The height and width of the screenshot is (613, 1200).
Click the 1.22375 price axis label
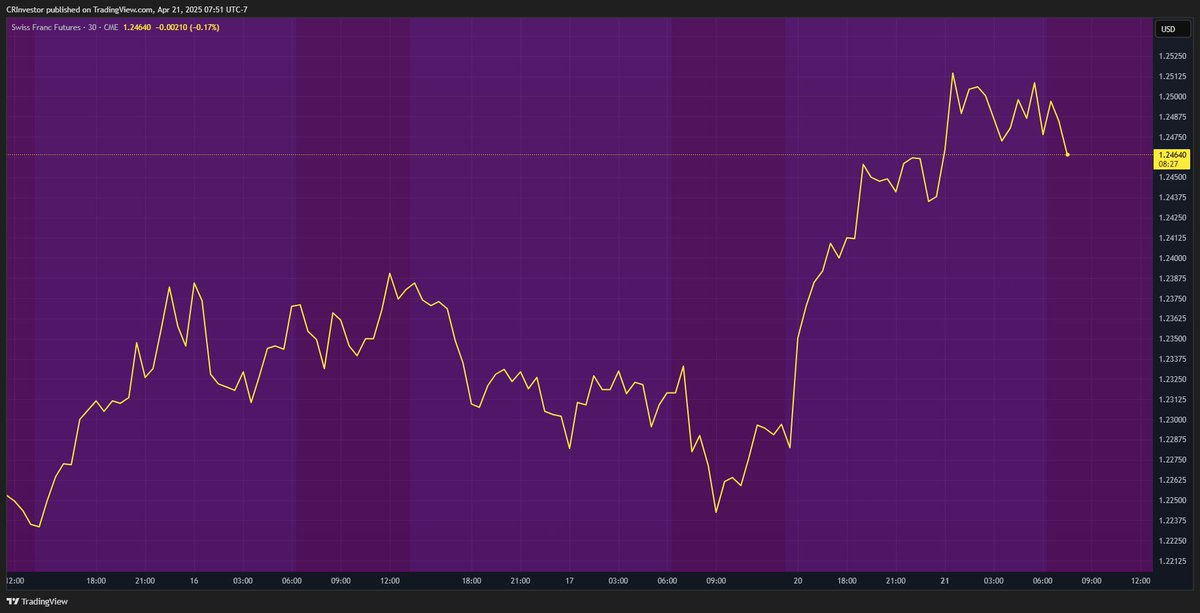1172,521
